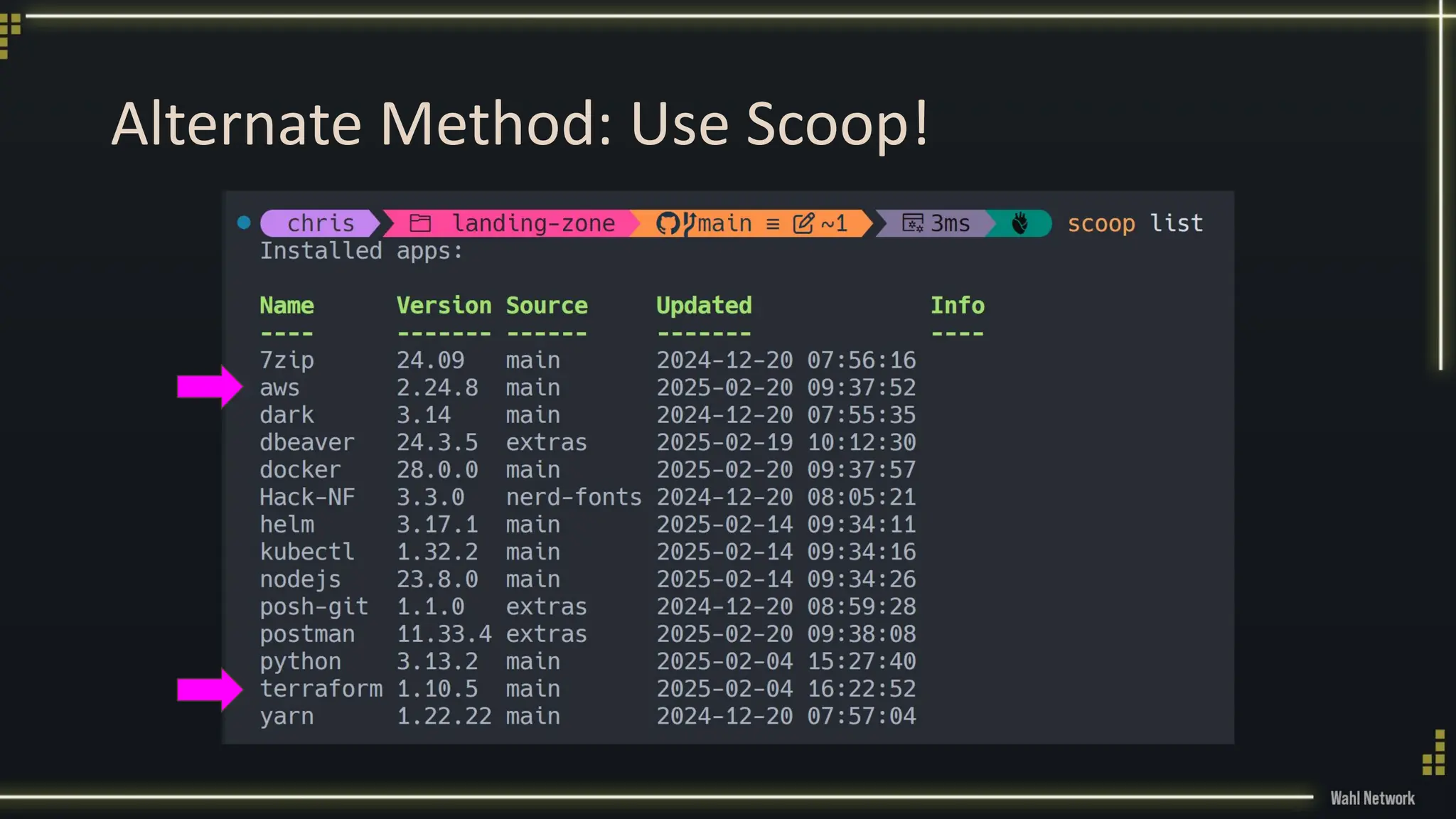Click the 'dbeaver' app name
This screenshot has height=819, width=1456.
click(x=307, y=442)
